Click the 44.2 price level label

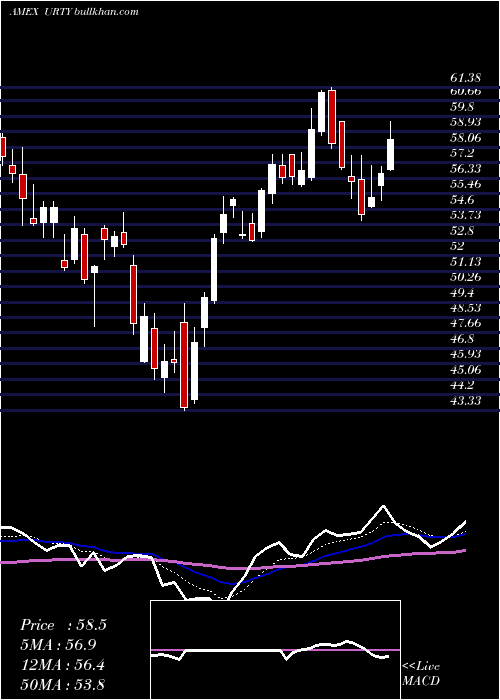(x=462, y=385)
